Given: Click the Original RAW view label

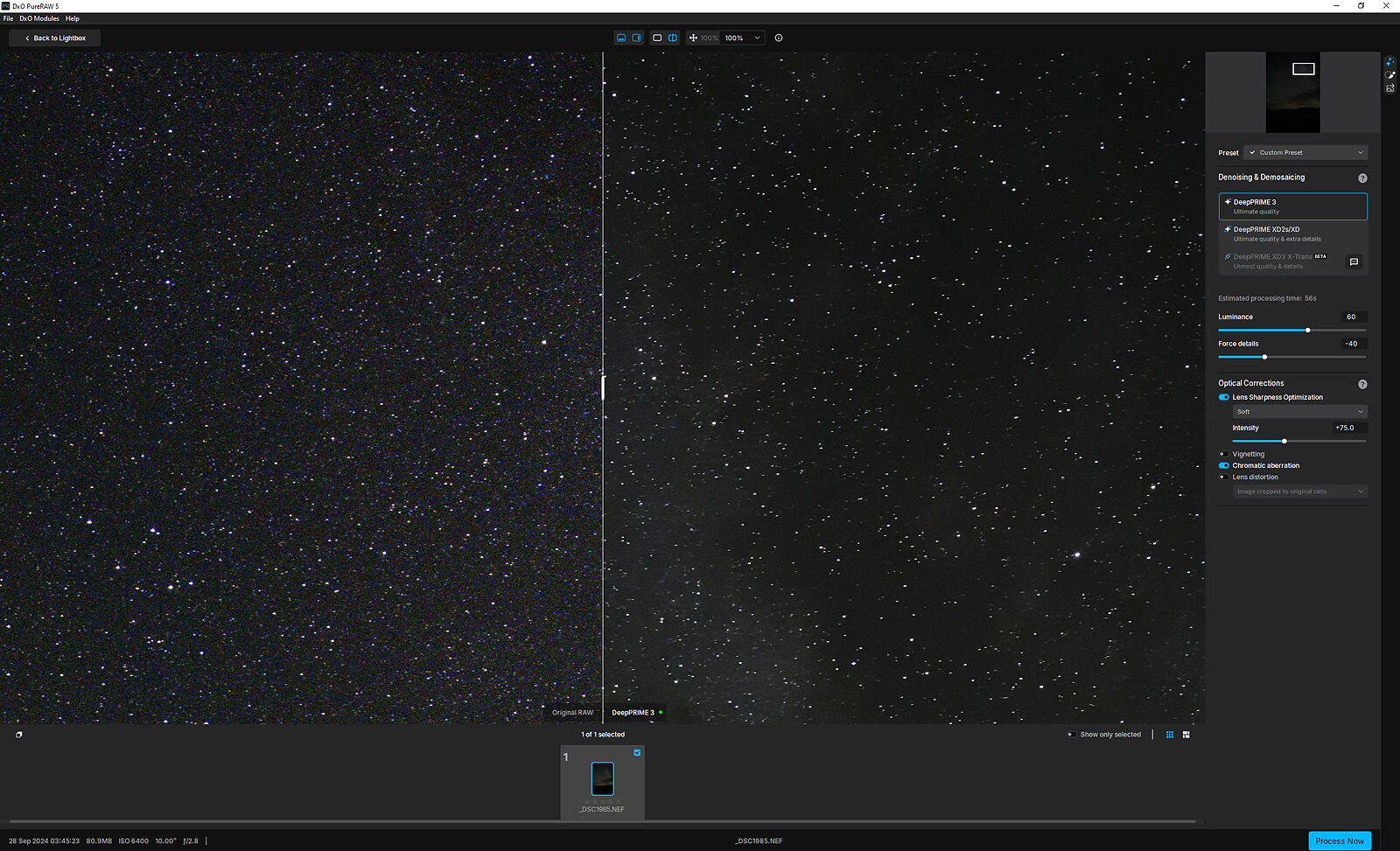Looking at the screenshot, I should click(x=572, y=713).
